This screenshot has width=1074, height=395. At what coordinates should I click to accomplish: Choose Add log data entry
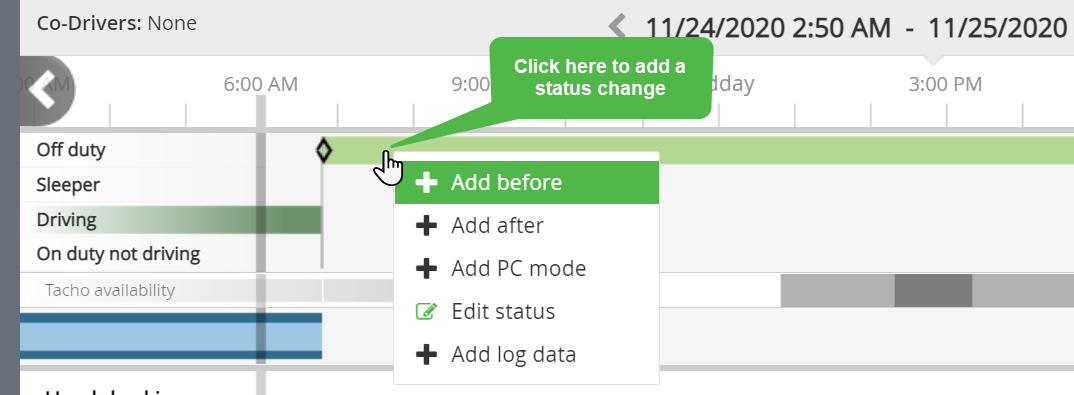tap(527, 355)
